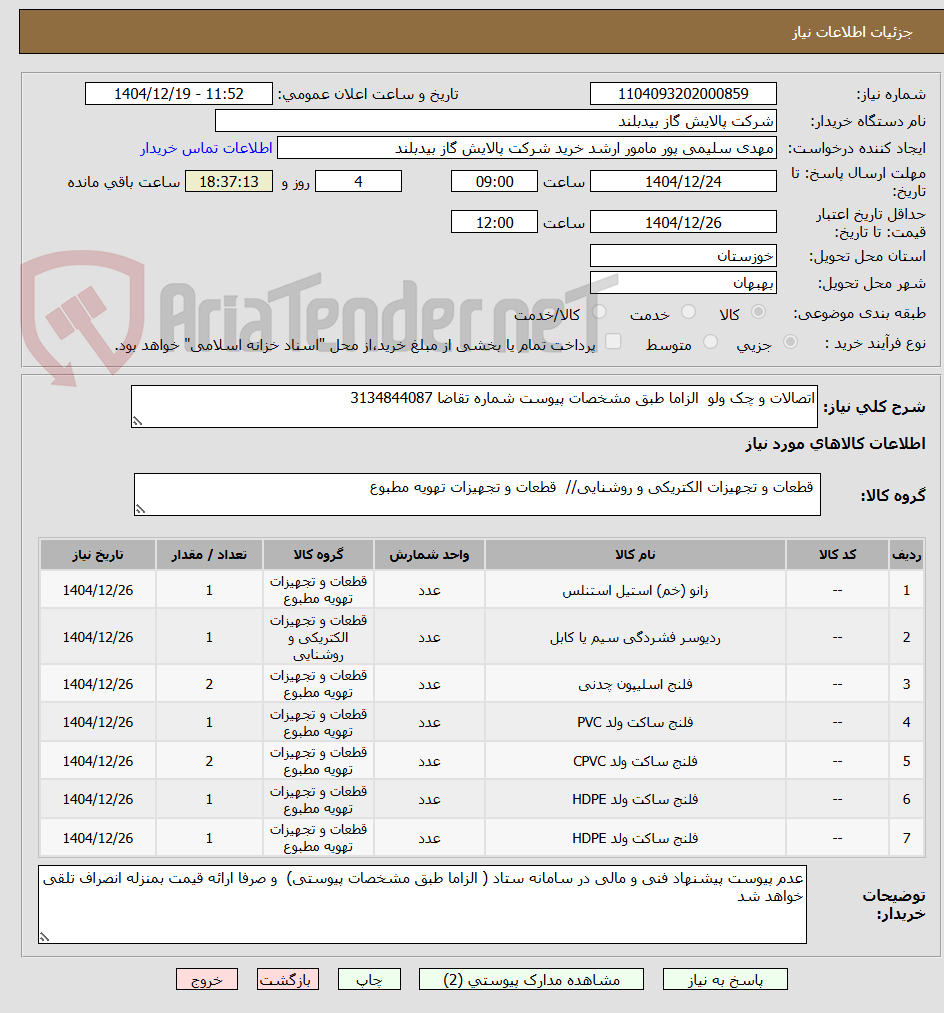Image resolution: width=944 pixels, height=1013 pixels.
Task: Click resize handle of توضیحات خریدار box
Action: 45,937
